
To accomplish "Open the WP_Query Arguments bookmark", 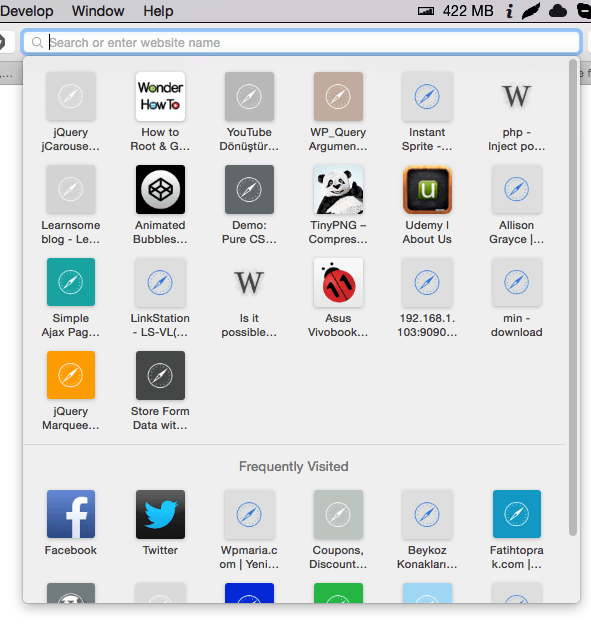I will coord(338,96).
